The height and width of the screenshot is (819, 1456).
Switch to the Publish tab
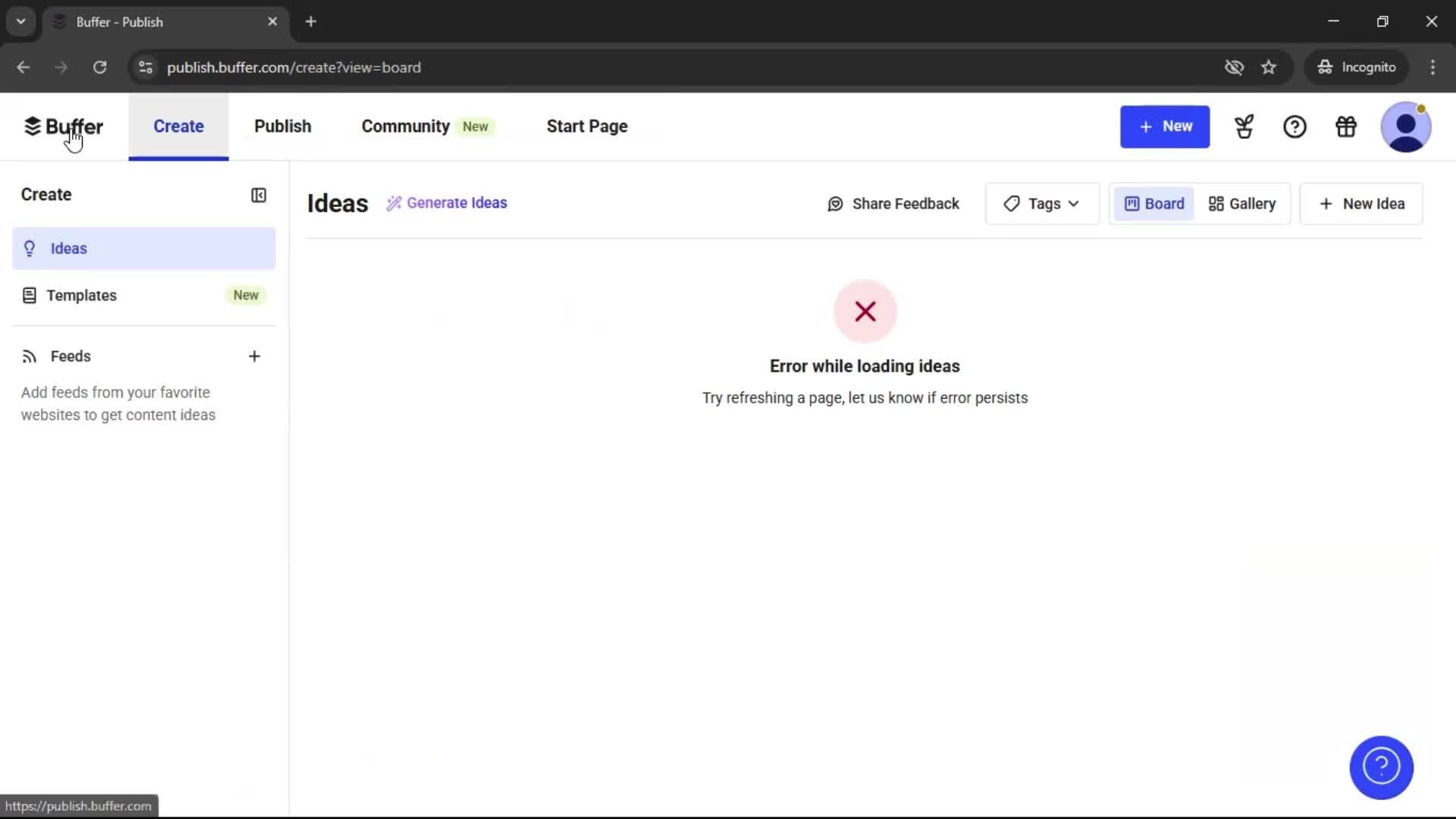click(282, 126)
